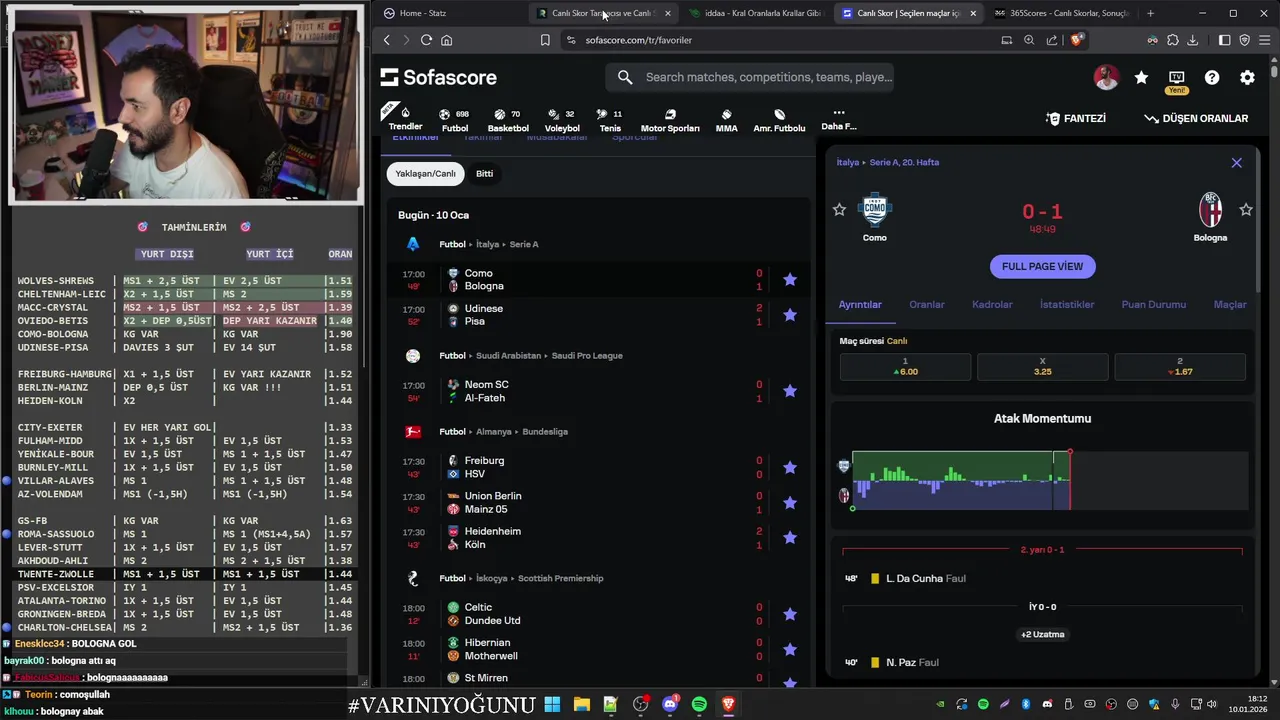Toggle favorite star for Udinese vs Pisa
Image resolution: width=1280 pixels, height=720 pixels.
(x=790, y=315)
